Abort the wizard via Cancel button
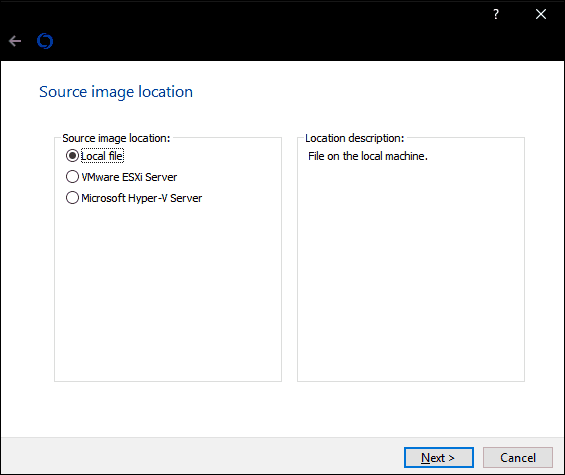Viewport: 565px width, 475px height. (x=518, y=458)
